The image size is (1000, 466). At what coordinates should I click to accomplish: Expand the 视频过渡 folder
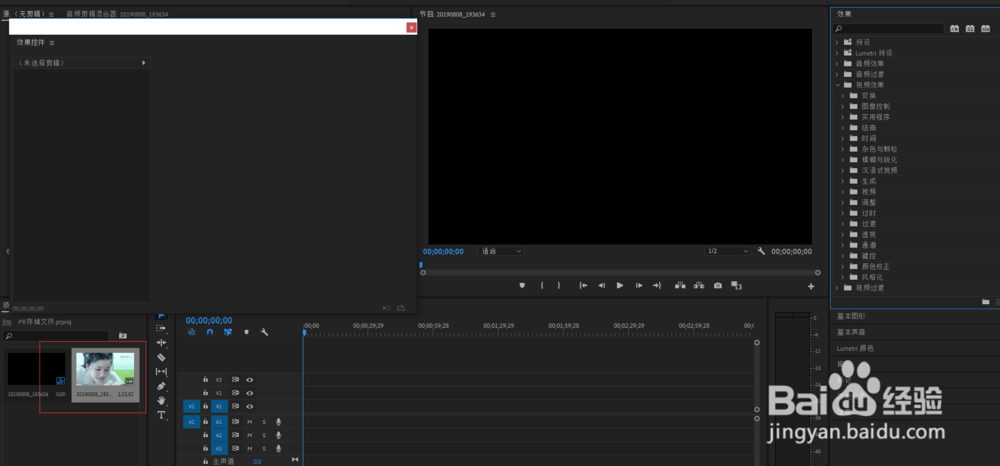coord(837,288)
